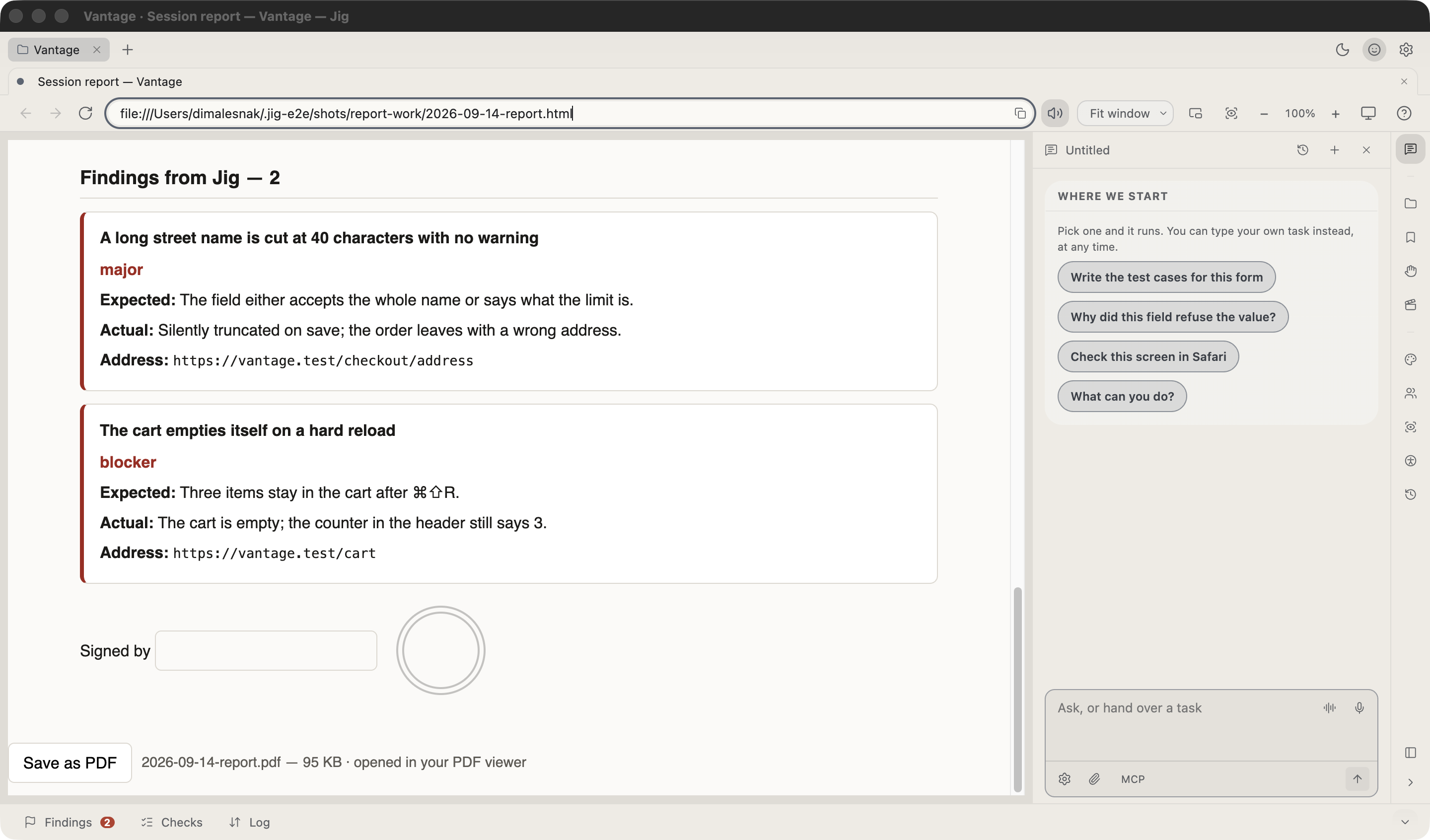This screenshot has width=1430, height=840.
Task: Open the help question mark icon
Action: tap(1404, 114)
